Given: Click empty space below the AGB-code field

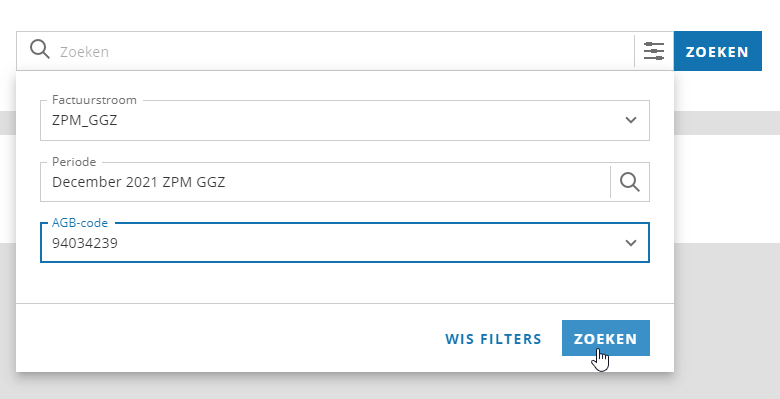Looking at the screenshot, I should point(345,282).
